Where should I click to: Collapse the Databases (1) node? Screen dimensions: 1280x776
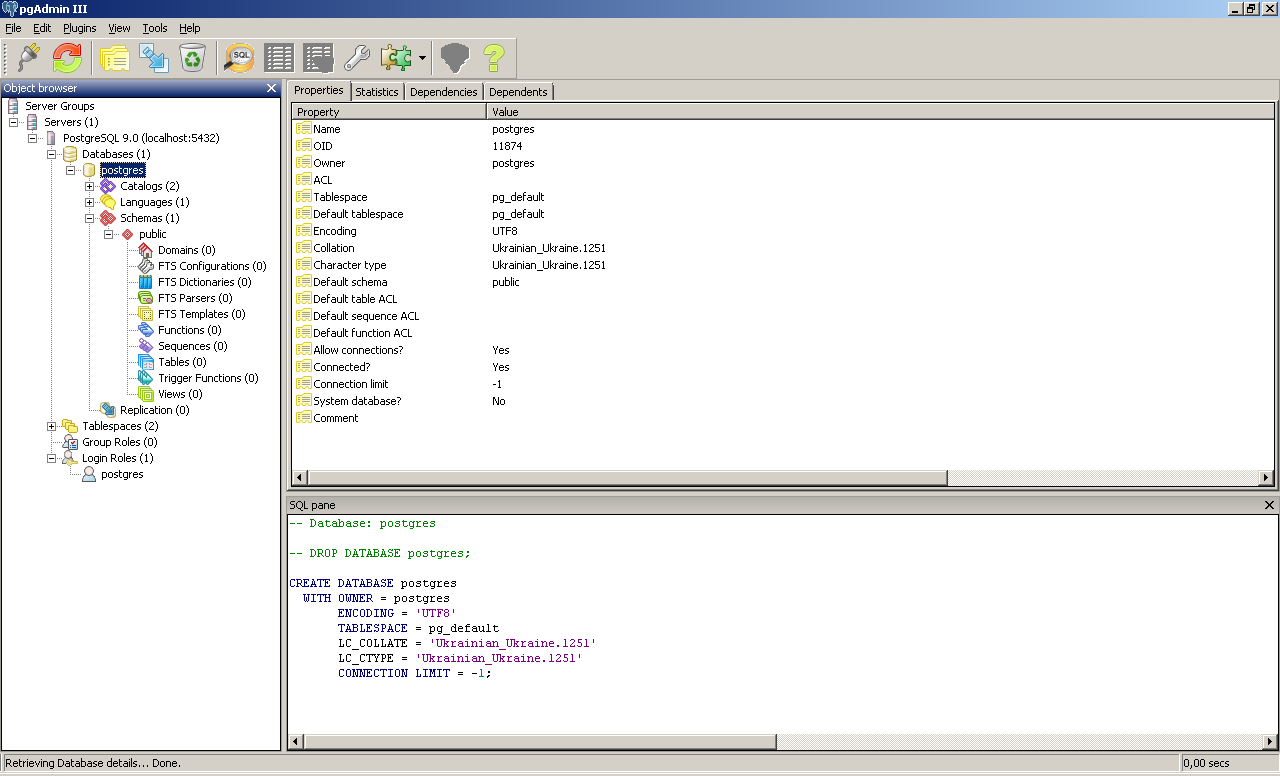(52, 154)
